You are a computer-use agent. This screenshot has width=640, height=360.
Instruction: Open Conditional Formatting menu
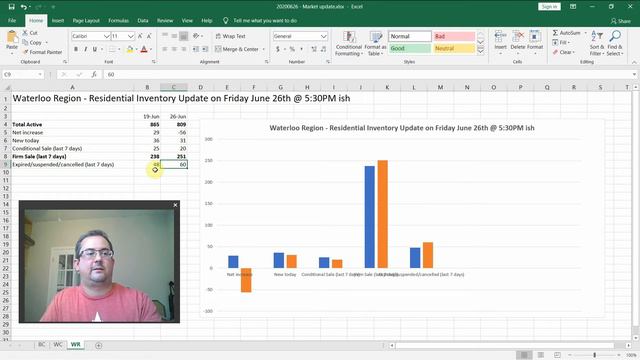point(349,43)
